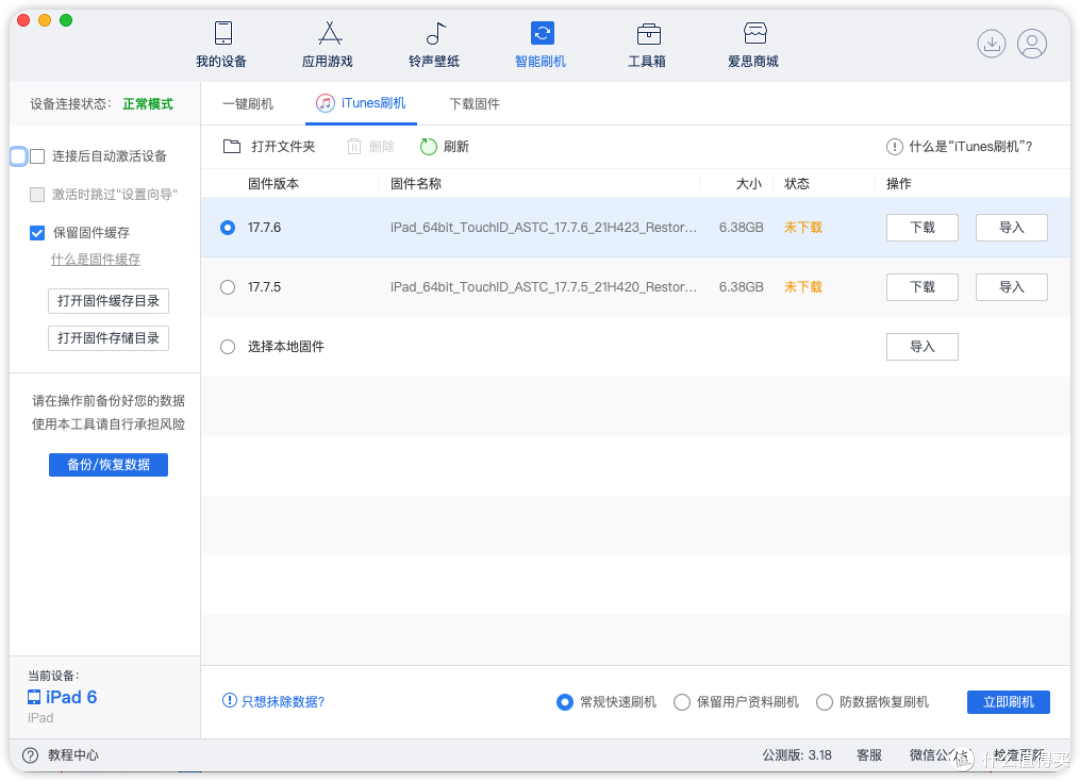This screenshot has height=782, width=1080.
Task: Click 正常模式 connection status
Action: (x=148, y=104)
